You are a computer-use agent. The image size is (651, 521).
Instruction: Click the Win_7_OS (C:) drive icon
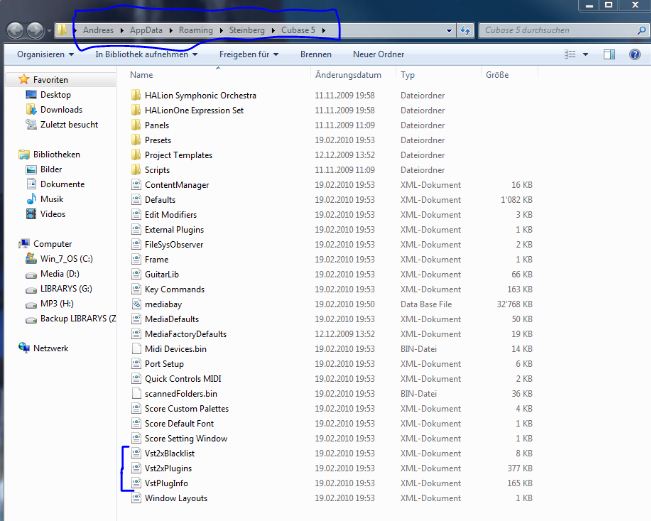click(x=31, y=259)
